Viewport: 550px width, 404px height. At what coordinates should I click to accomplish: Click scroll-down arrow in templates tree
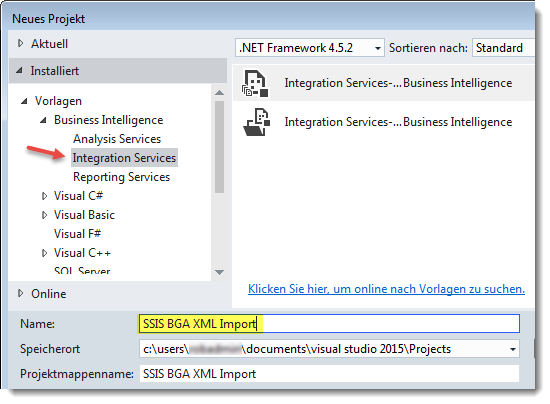point(220,272)
